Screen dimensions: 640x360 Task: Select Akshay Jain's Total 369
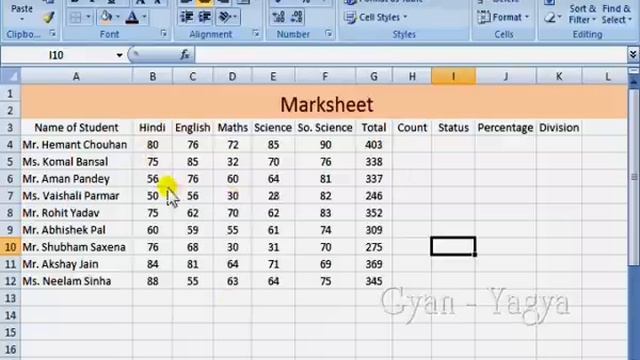coord(373,264)
